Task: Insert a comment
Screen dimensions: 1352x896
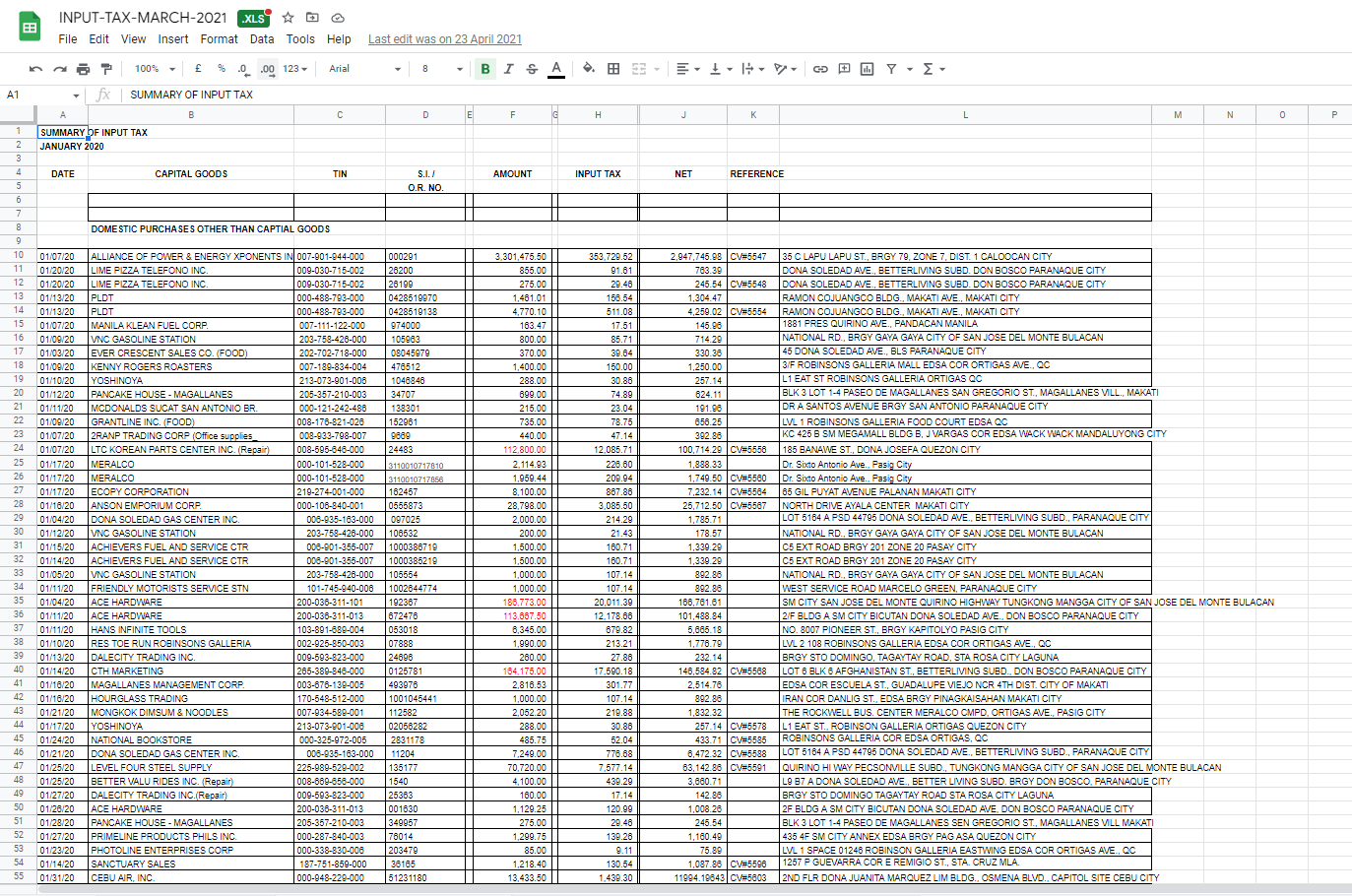Action: tap(844, 69)
